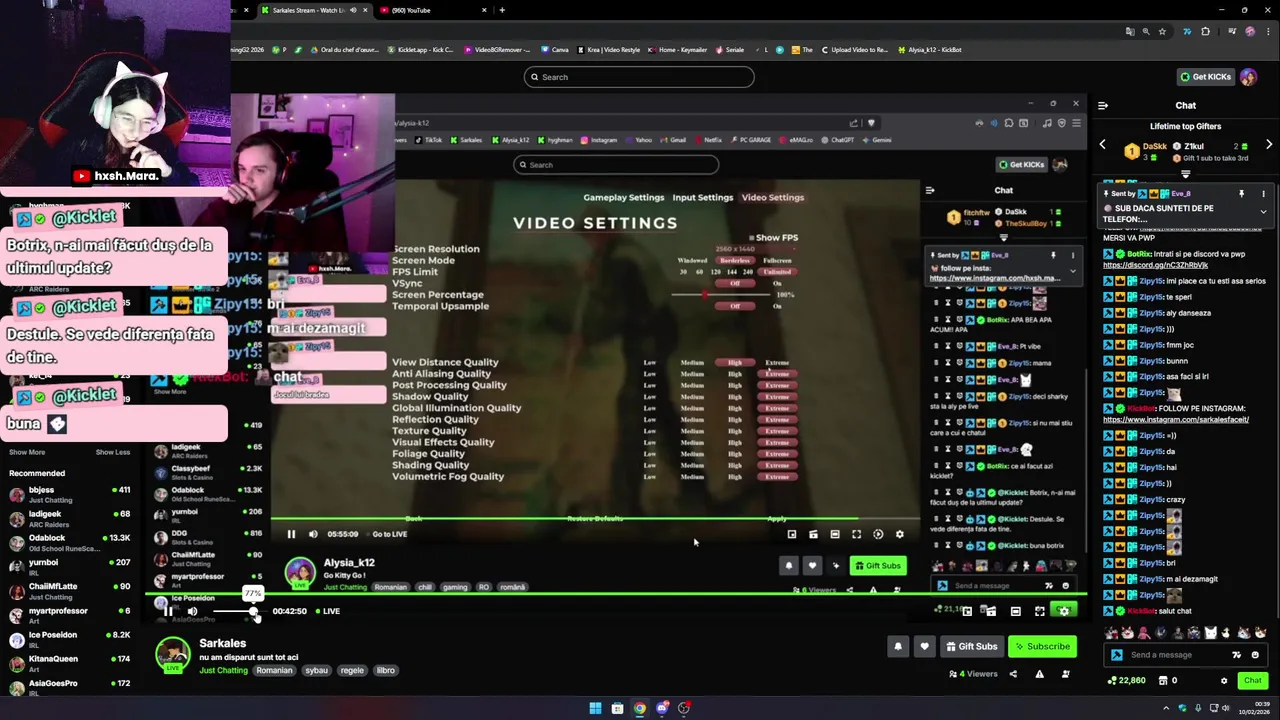Image resolution: width=1280 pixels, height=720 pixels.
Task: Focus the Kick Search field
Action: [x=639, y=77]
